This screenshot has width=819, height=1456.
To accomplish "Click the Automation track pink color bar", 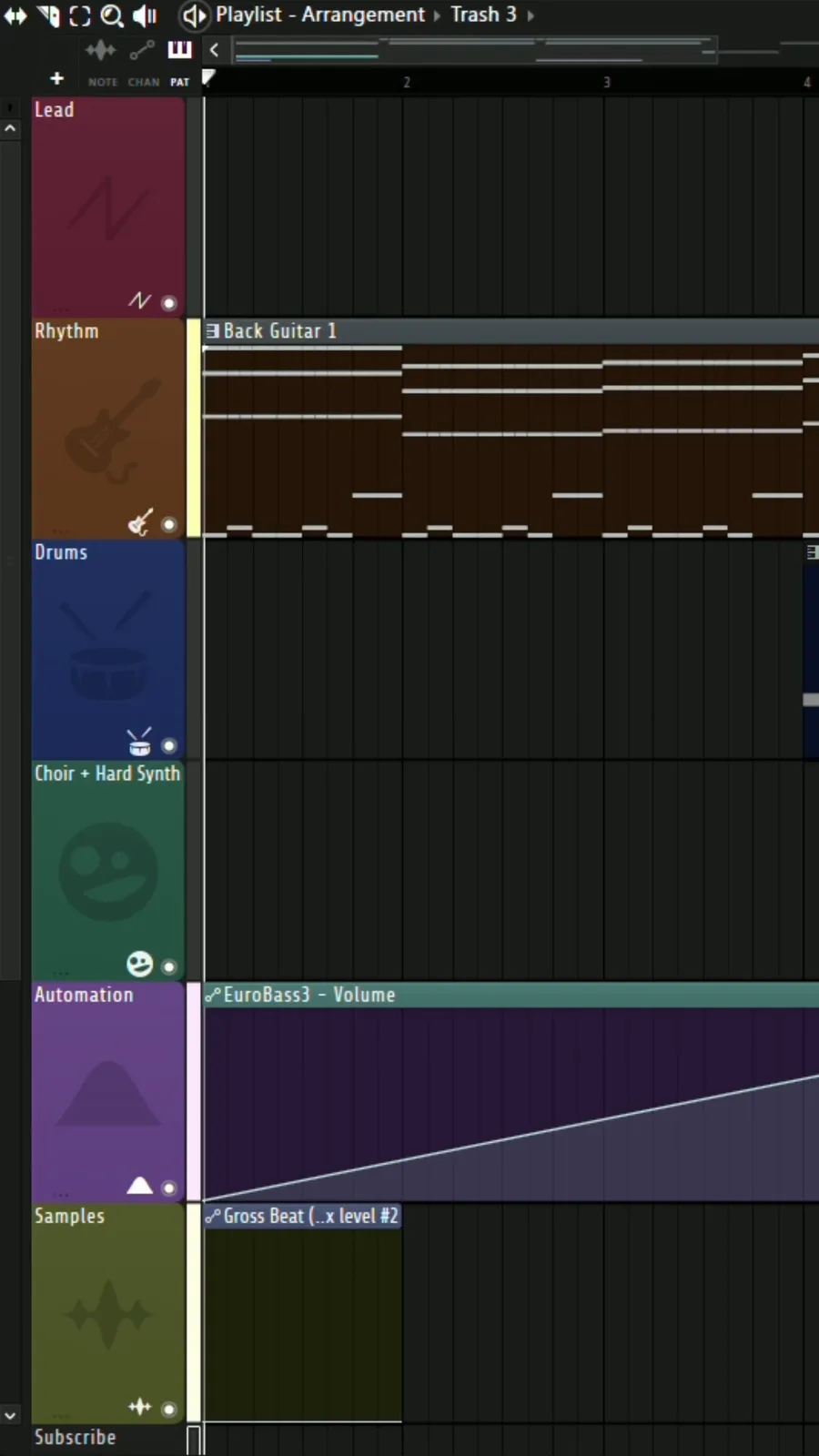I will tap(194, 1091).
